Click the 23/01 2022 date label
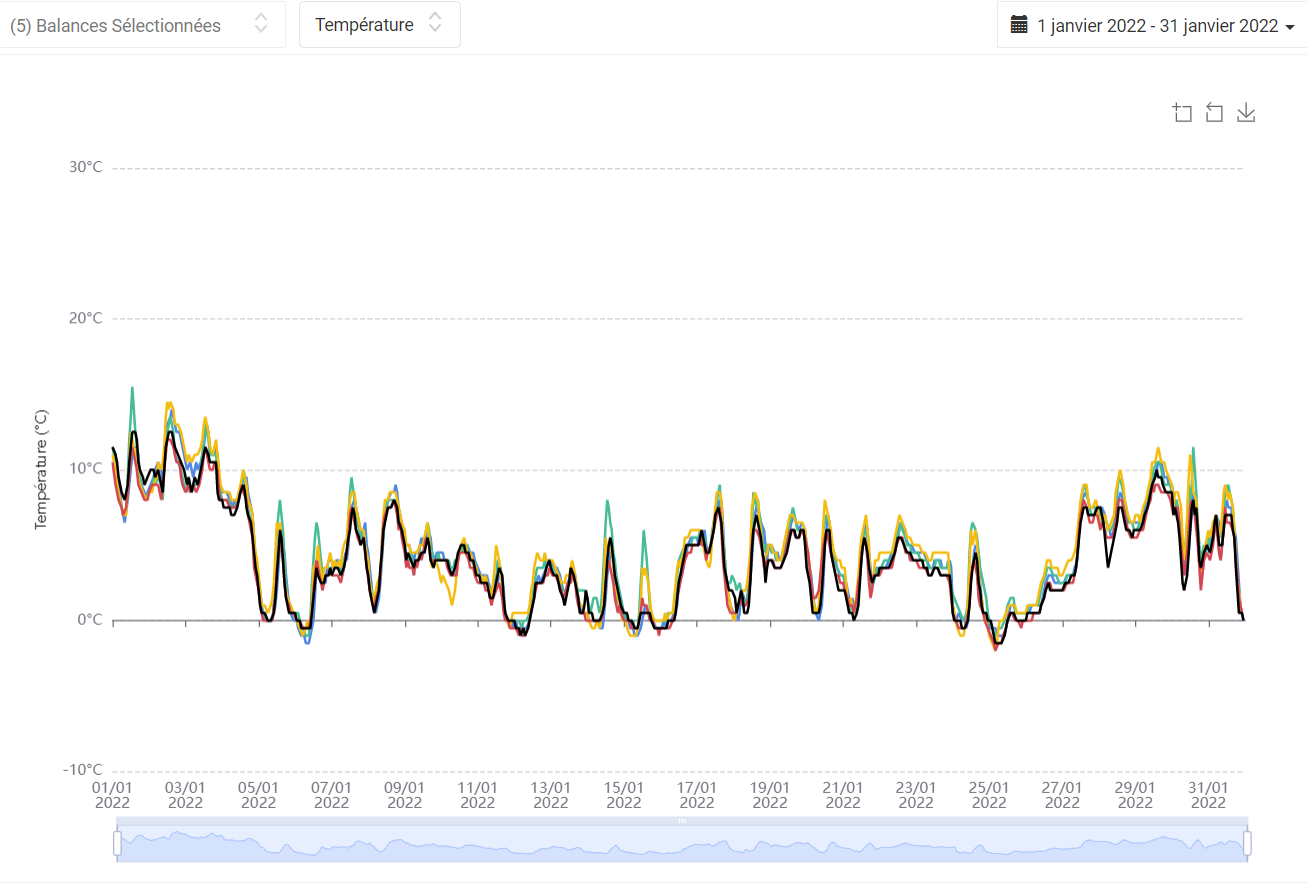Image resolution: width=1307 pixels, height=888 pixels. [x=916, y=795]
